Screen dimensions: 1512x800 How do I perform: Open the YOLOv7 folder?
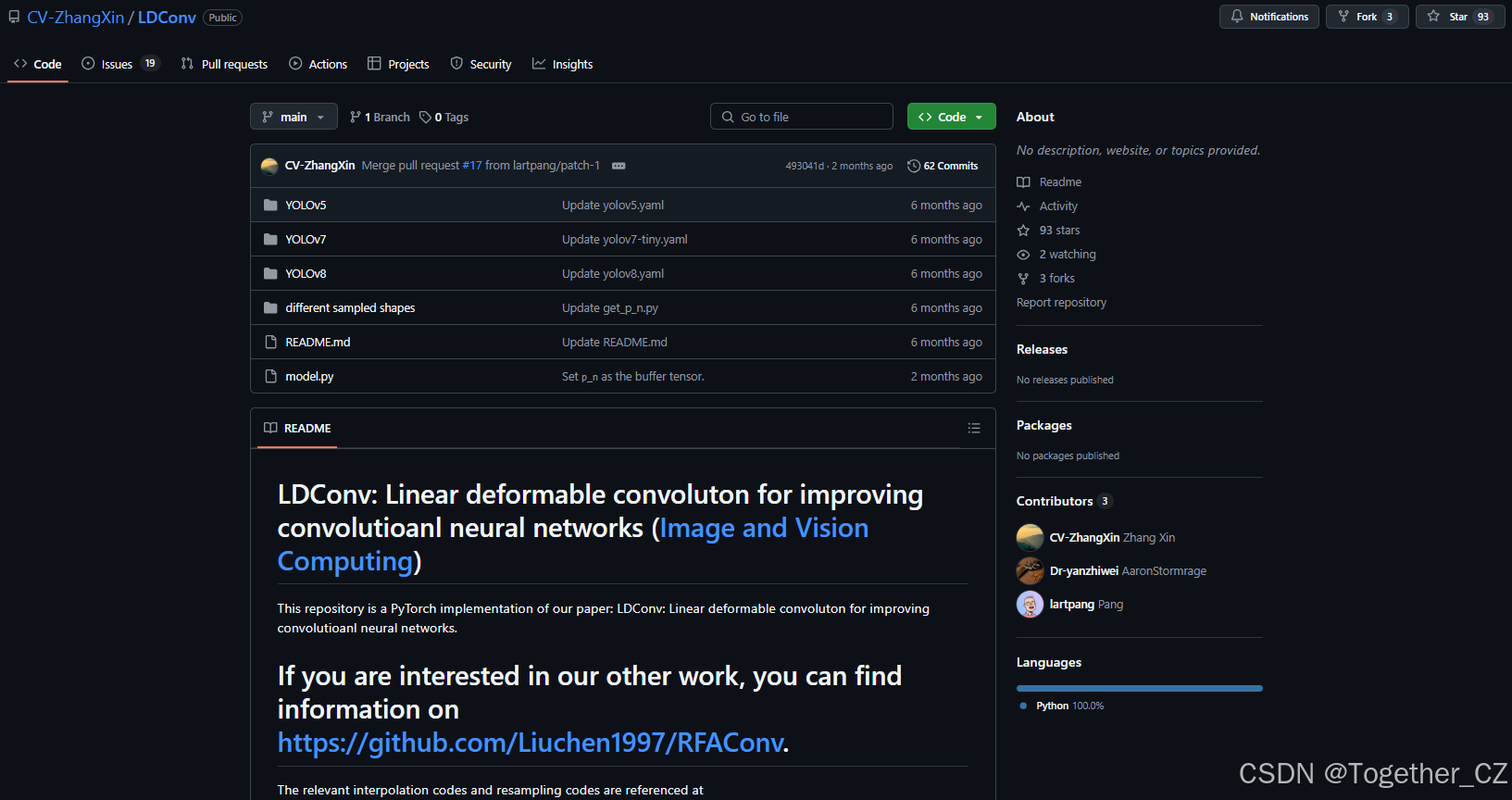[306, 239]
